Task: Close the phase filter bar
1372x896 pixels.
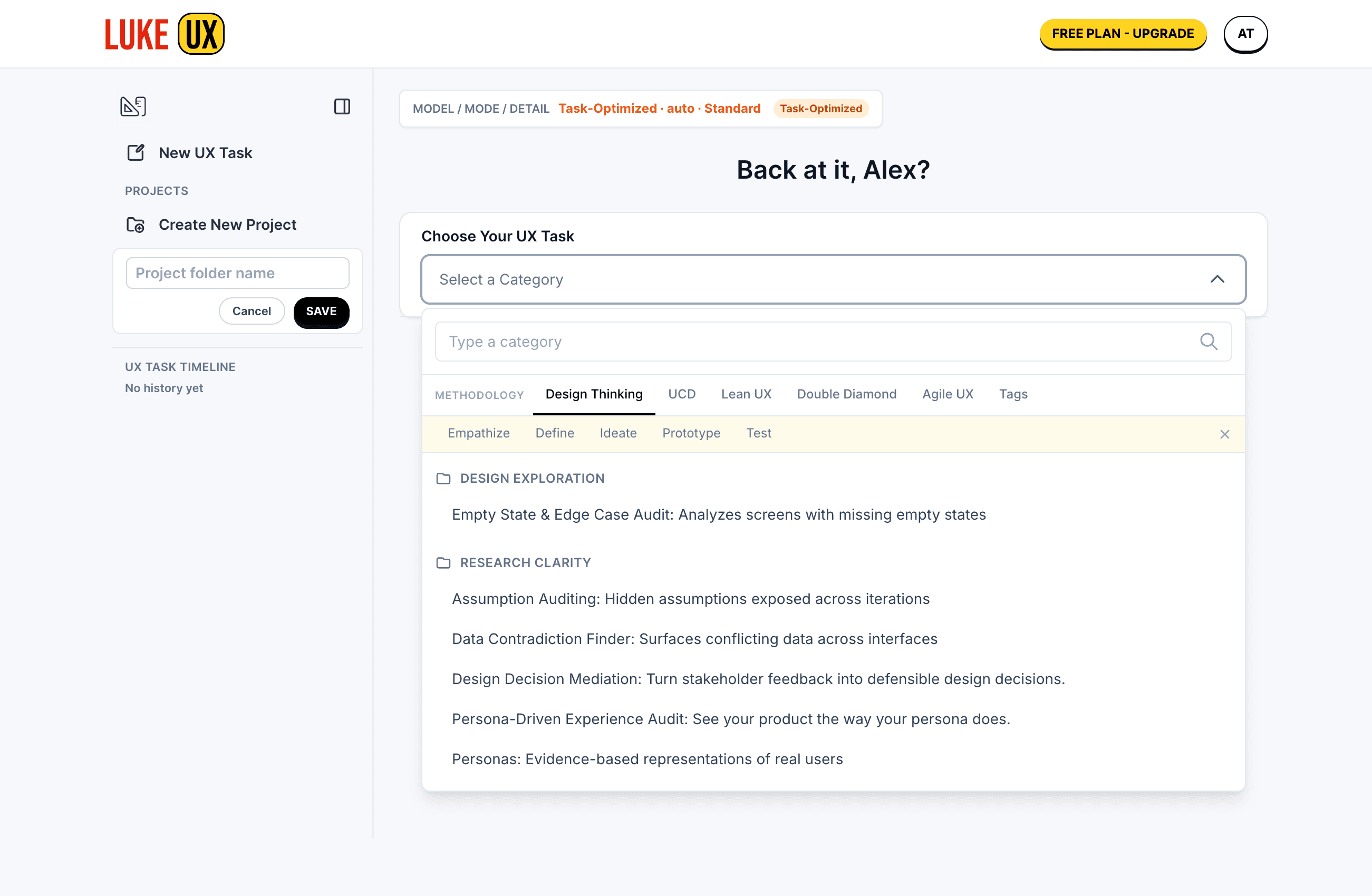Action: coord(1224,434)
